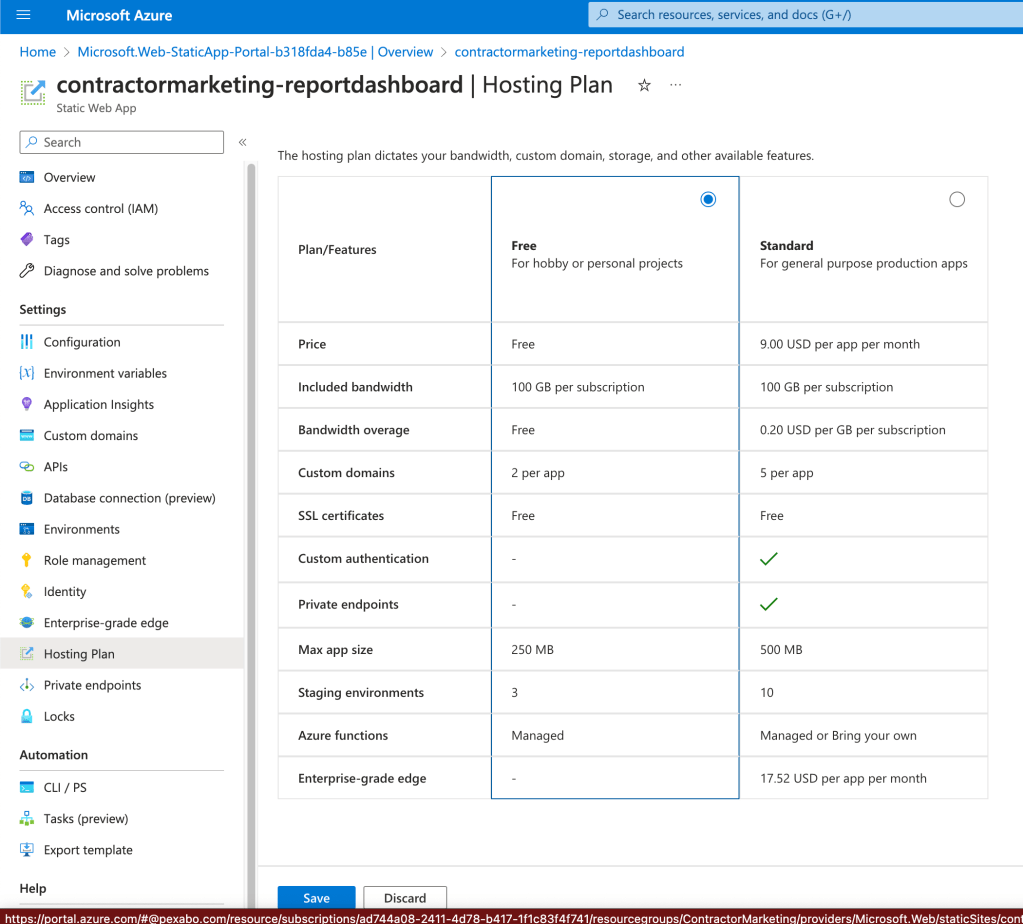
Task: Click the 'Staging environments' row label
Action: 361,692
